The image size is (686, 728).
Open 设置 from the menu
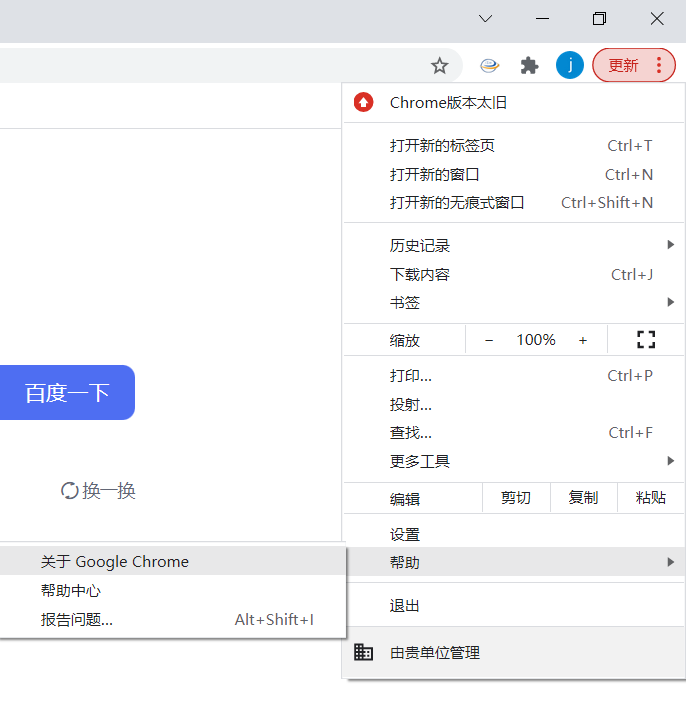514,534
